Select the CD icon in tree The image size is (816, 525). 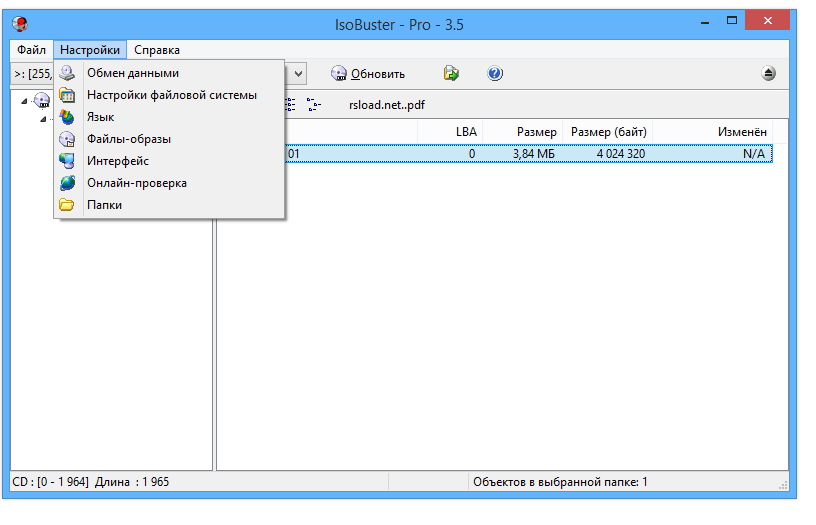42,100
